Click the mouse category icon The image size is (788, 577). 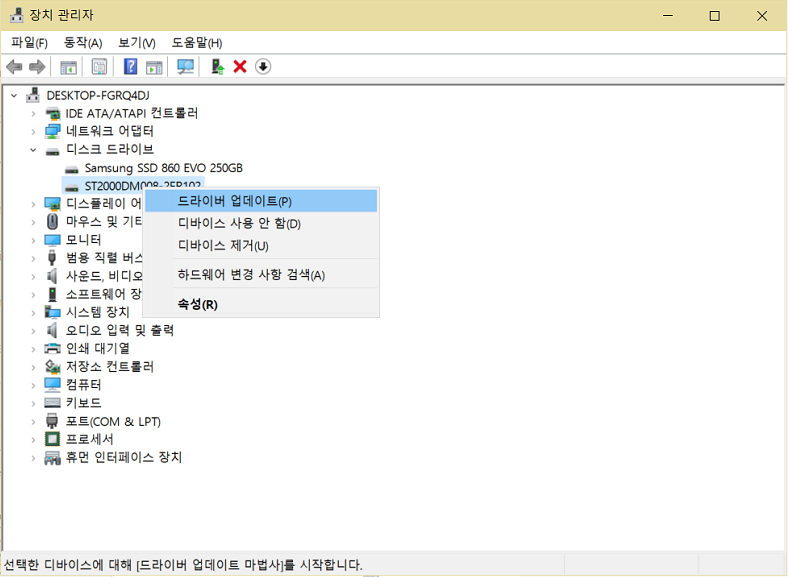click(52, 221)
